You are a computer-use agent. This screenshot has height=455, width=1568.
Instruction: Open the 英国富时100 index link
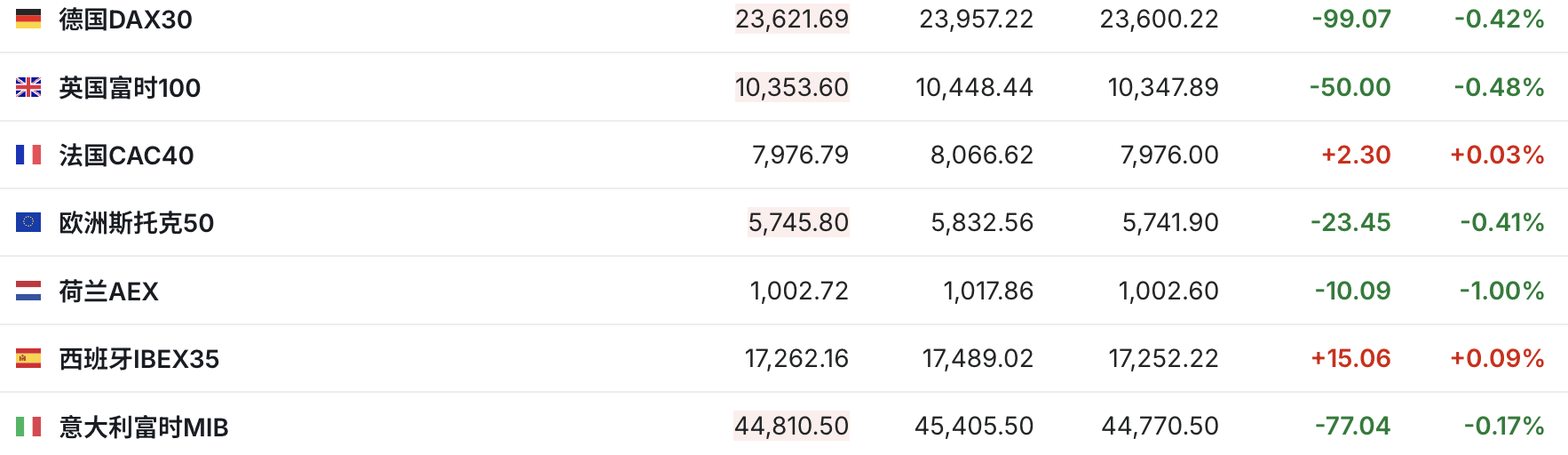coord(130,88)
